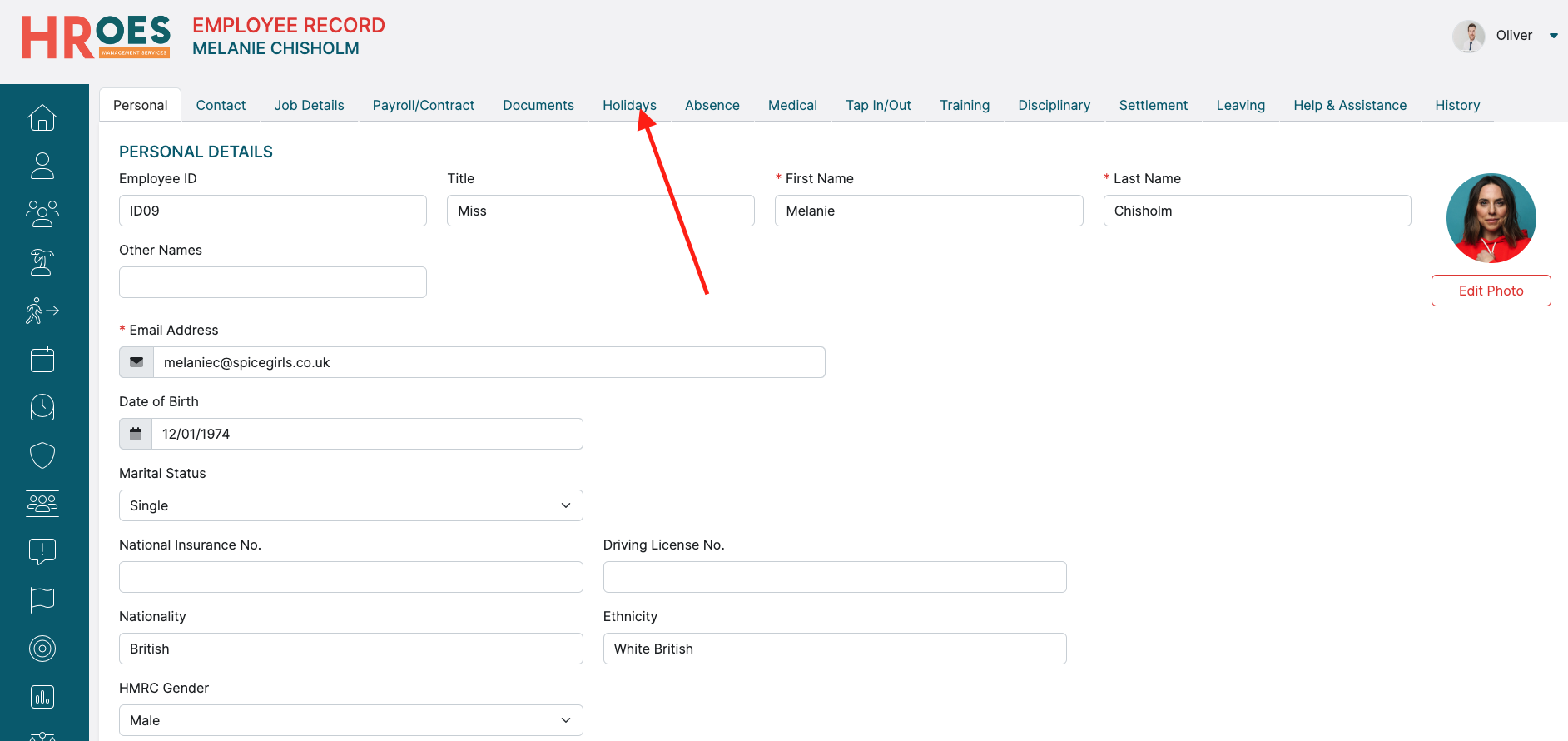Click the home icon in sidebar
1568x741 pixels.
(42, 117)
